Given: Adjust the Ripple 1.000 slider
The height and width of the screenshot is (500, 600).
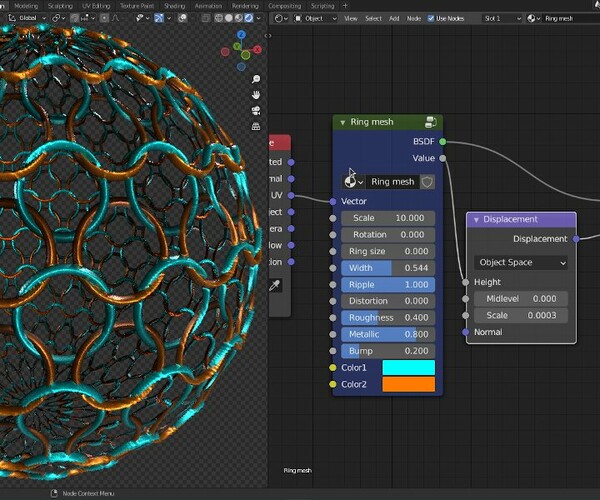Looking at the screenshot, I should tap(388, 285).
